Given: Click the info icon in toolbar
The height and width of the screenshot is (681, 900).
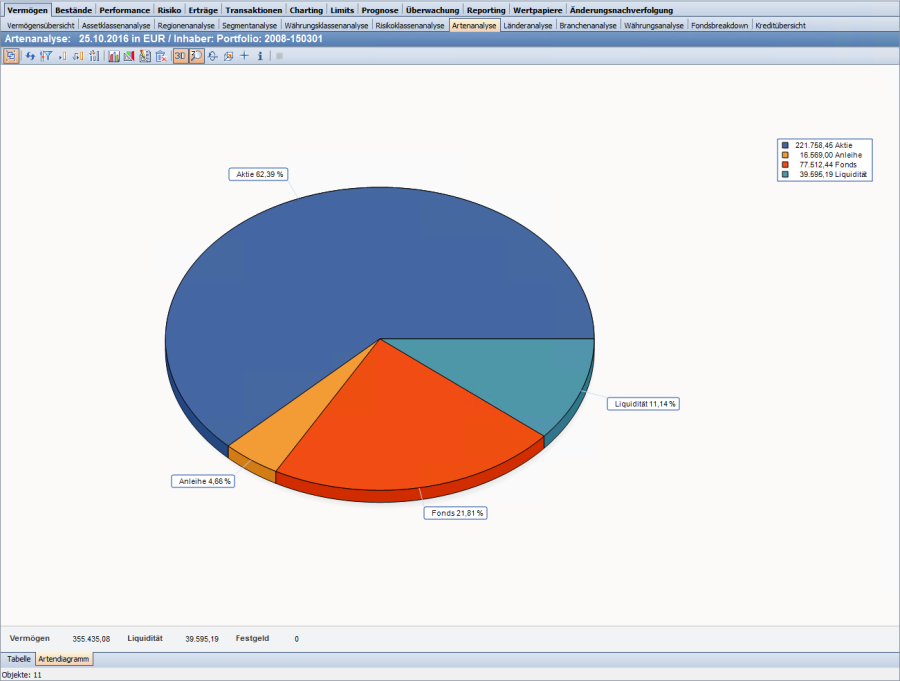Looking at the screenshot, I should tap(260, 56).
